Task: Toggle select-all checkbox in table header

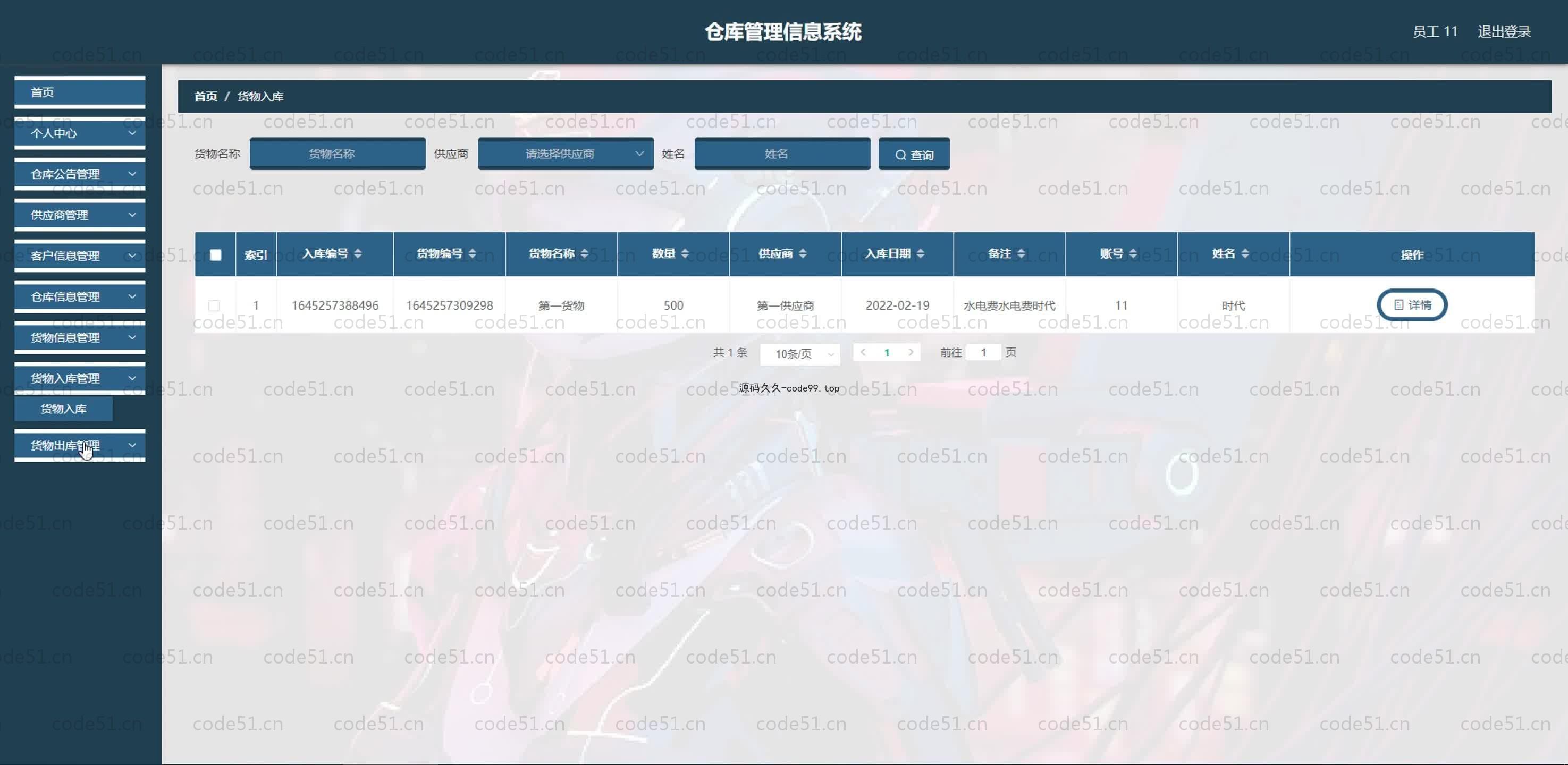Action: point(215,255)
